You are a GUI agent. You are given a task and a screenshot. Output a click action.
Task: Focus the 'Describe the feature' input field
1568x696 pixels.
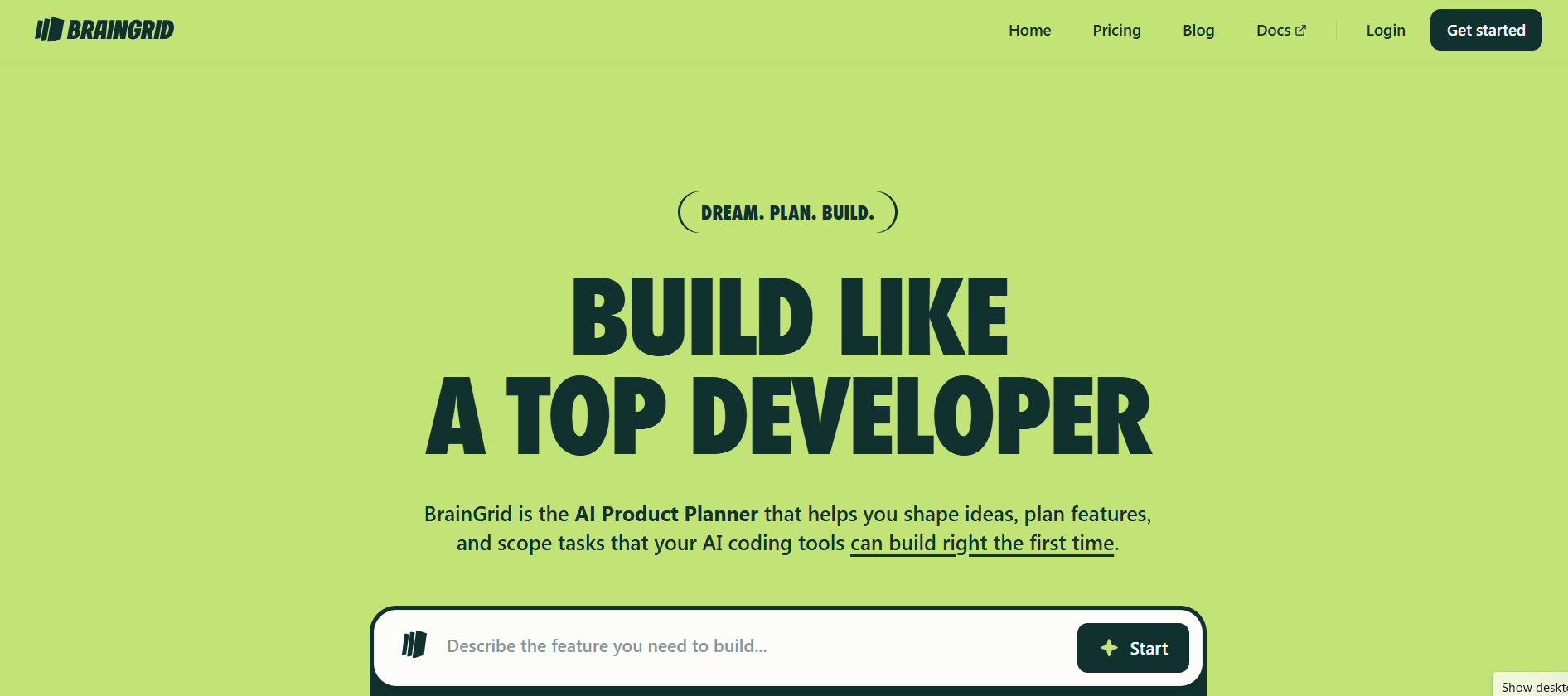tap(754, 646)
